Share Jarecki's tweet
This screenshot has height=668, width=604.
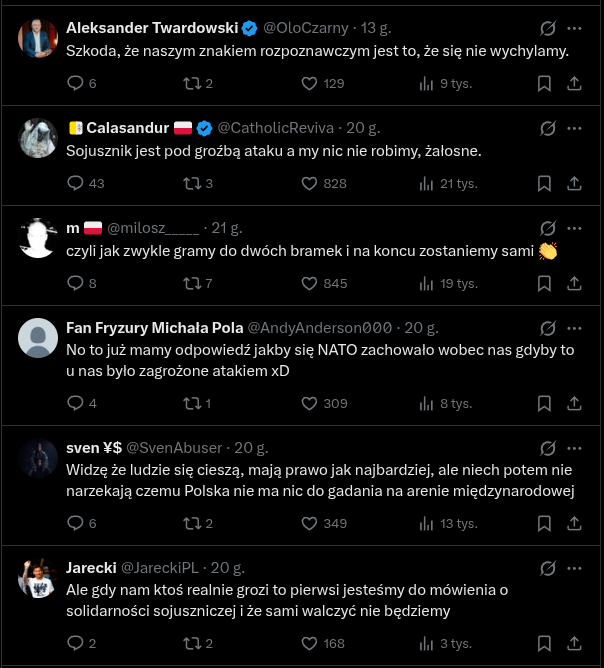574,644
